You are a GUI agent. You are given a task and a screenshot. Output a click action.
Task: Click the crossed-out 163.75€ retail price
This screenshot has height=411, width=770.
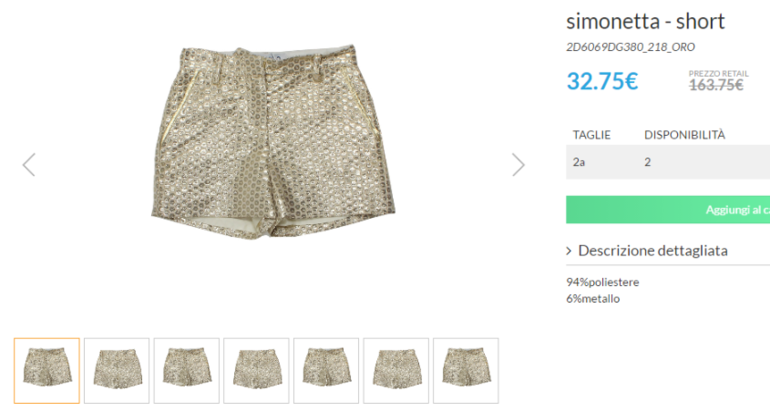coord(716,85)
